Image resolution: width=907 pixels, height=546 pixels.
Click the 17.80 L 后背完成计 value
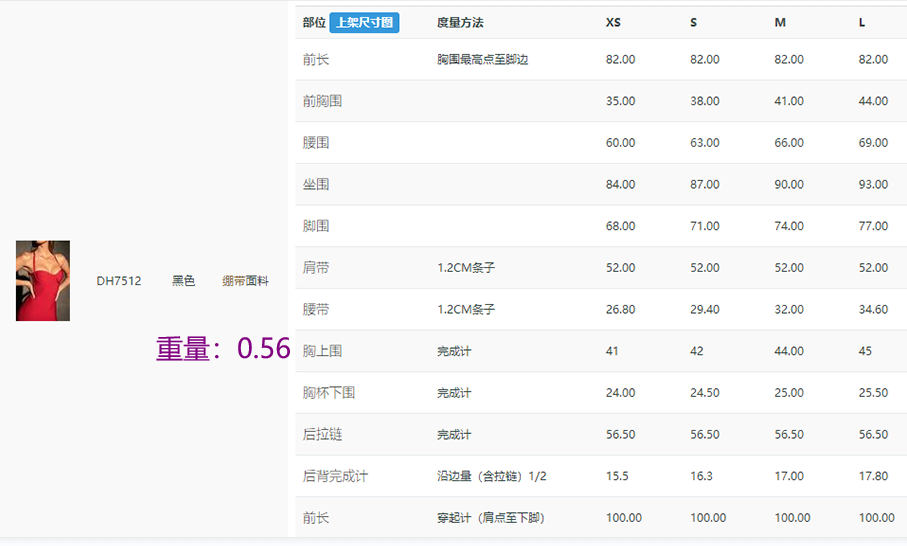tap(873, 476)
